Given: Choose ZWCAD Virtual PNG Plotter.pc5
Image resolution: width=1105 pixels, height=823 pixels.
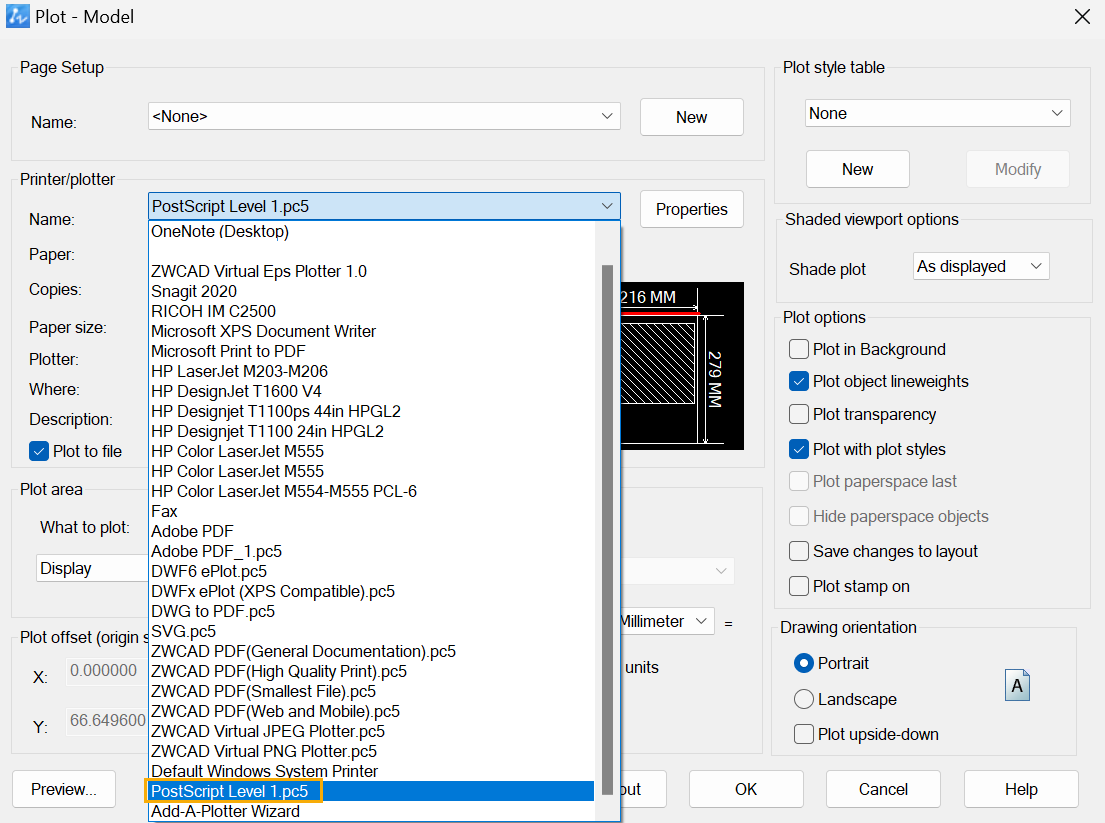Looking at the screenshot, I should tap(372, 751).
